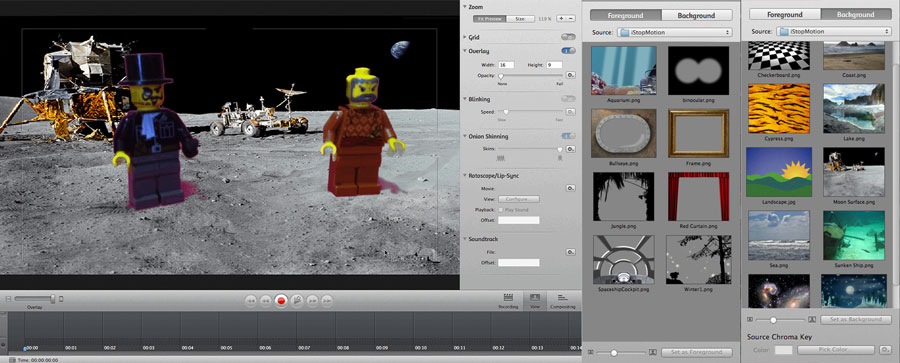Step forward one frame button
The height and width of the screenshot is (363, 900).
click(x=312, y=300)
